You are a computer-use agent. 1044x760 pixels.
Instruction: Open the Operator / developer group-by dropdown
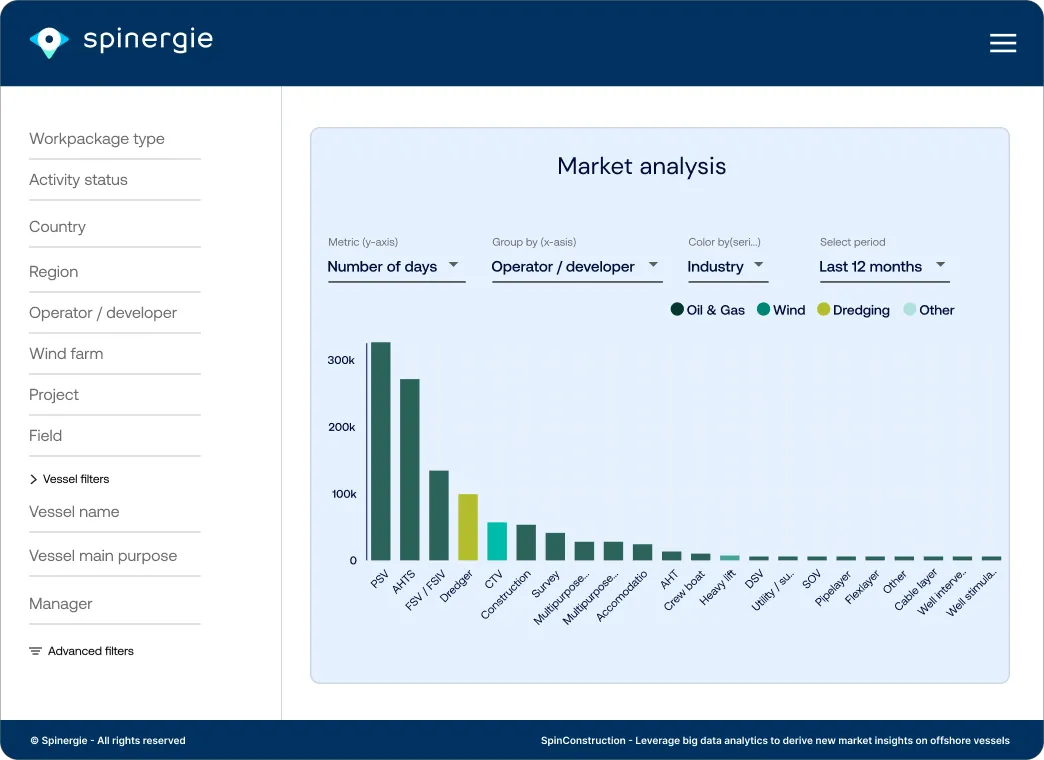[x=577, y=267]
